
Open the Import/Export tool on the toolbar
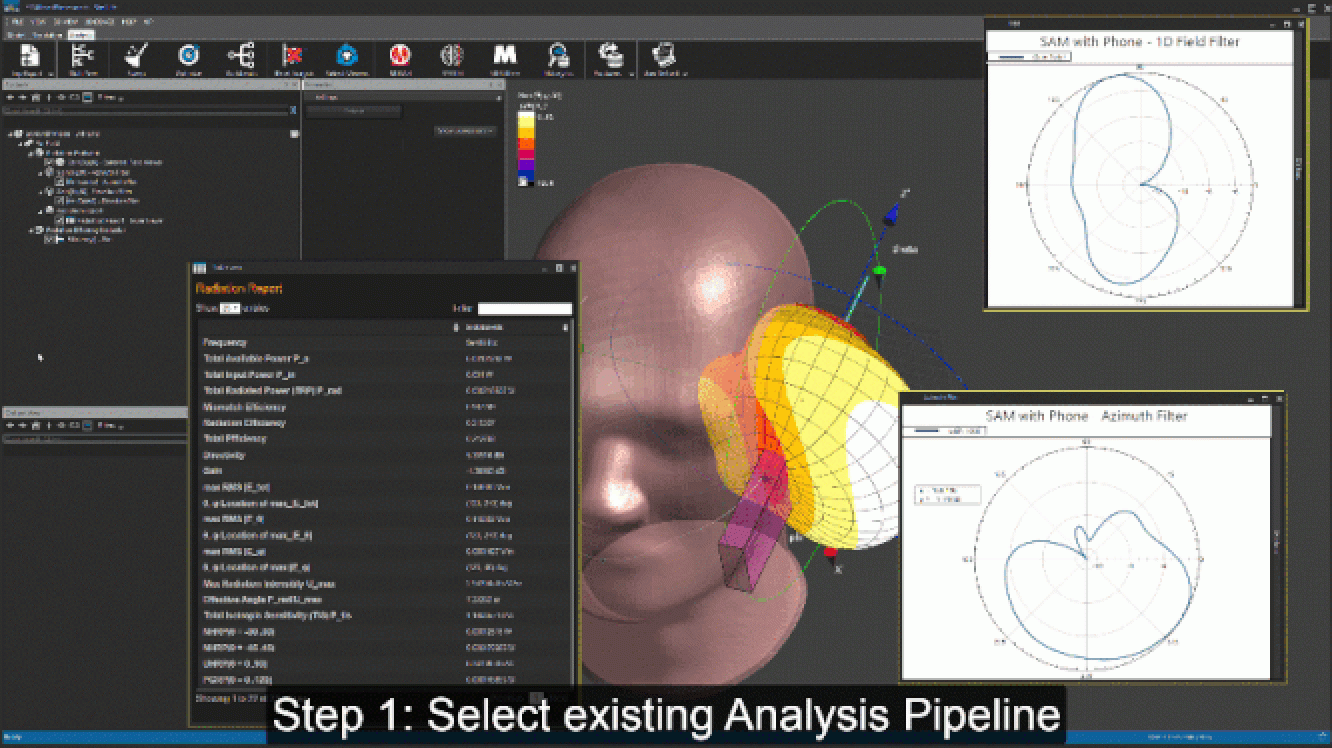[28, 55]
